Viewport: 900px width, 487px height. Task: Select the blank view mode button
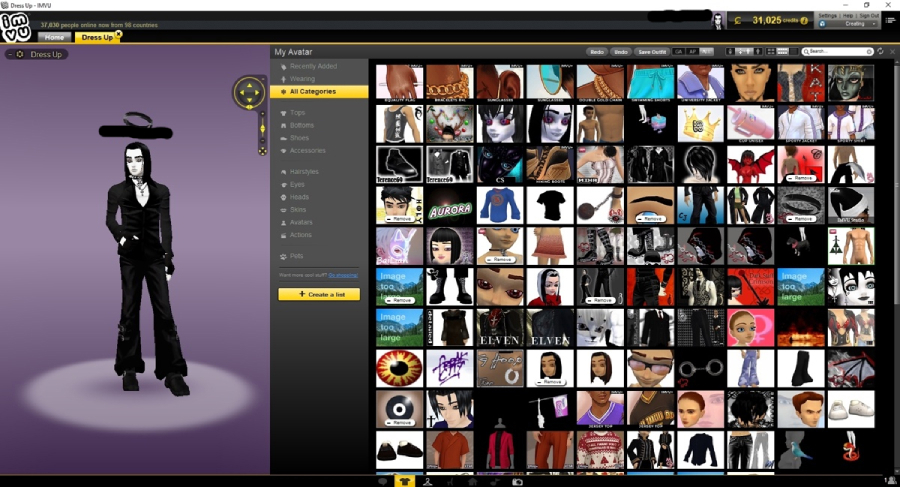pyautogui.click(x=794, y=52)
